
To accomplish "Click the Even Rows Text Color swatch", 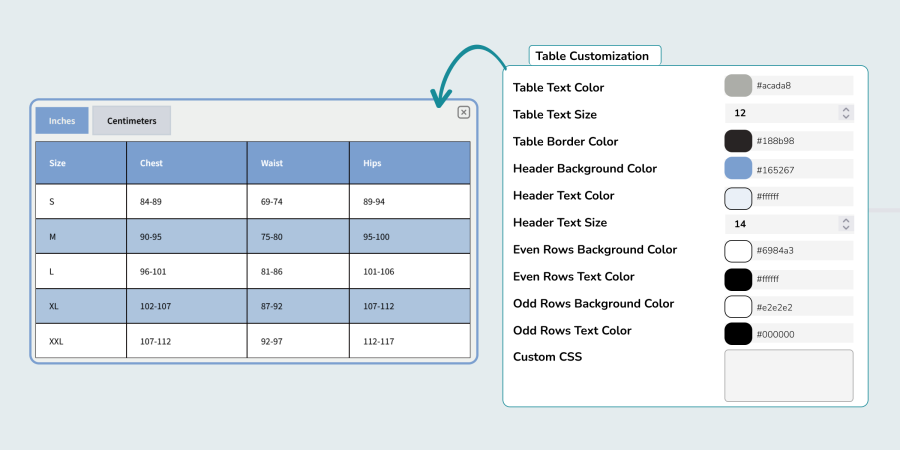I will click(738, 278).
